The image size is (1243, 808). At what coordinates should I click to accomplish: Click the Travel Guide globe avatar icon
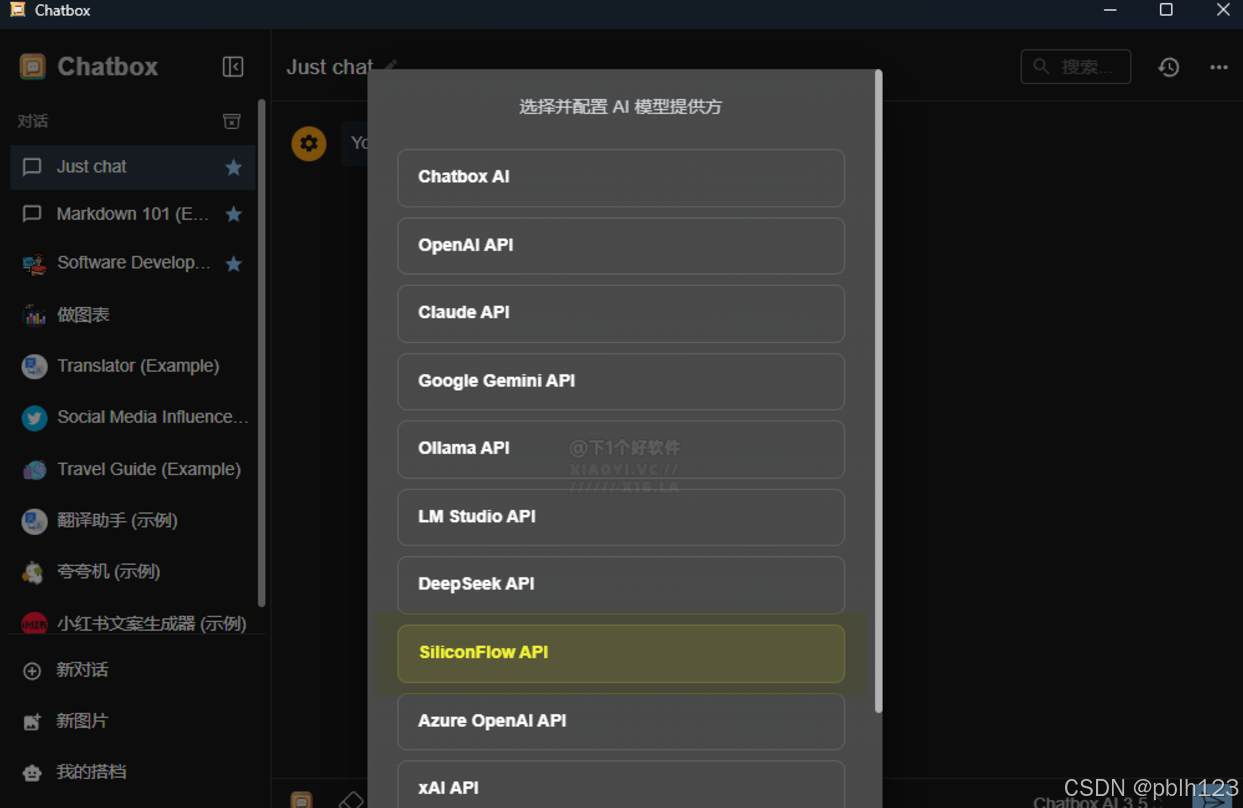(34, 469)
